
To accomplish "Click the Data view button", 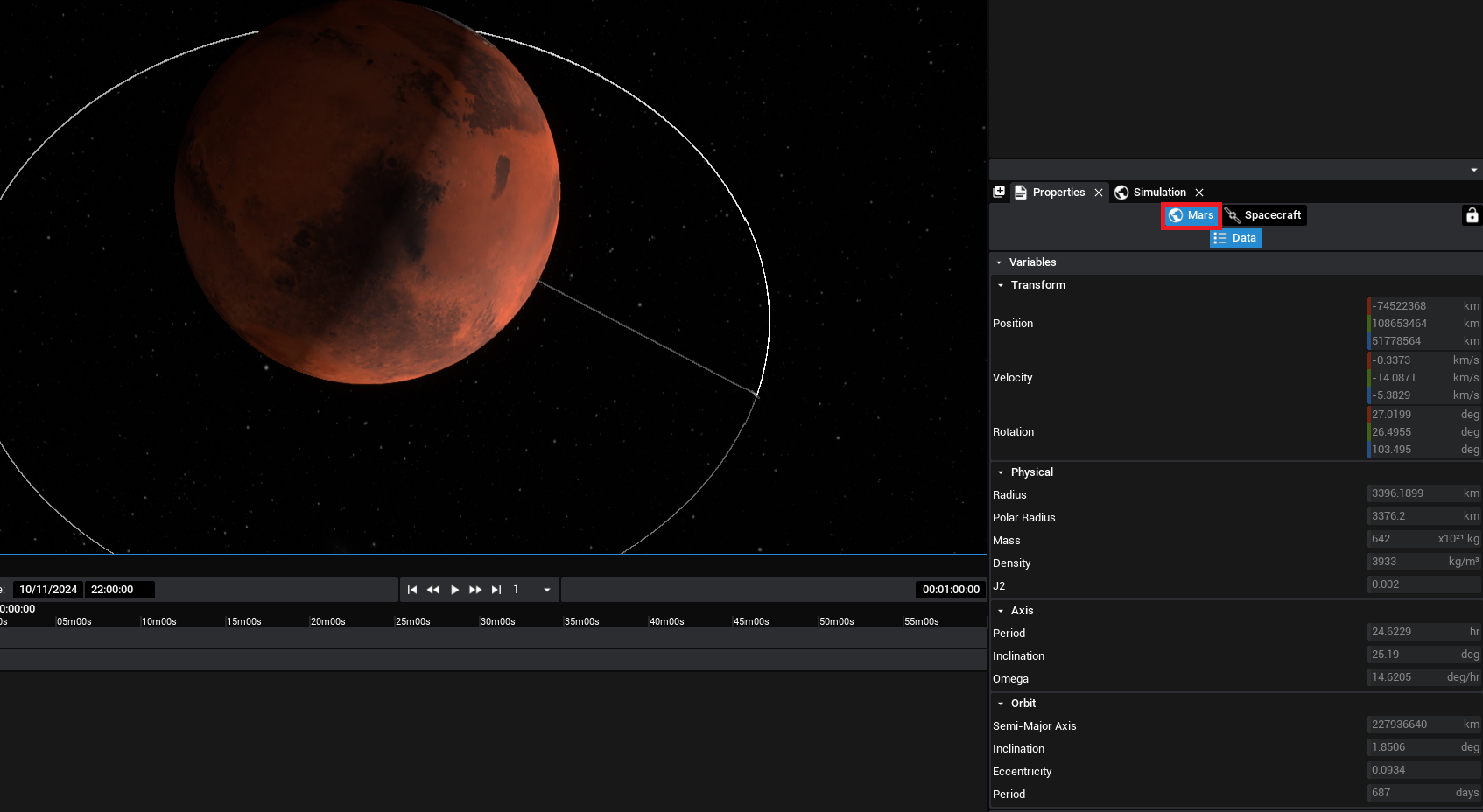I will click(1235, 238).
